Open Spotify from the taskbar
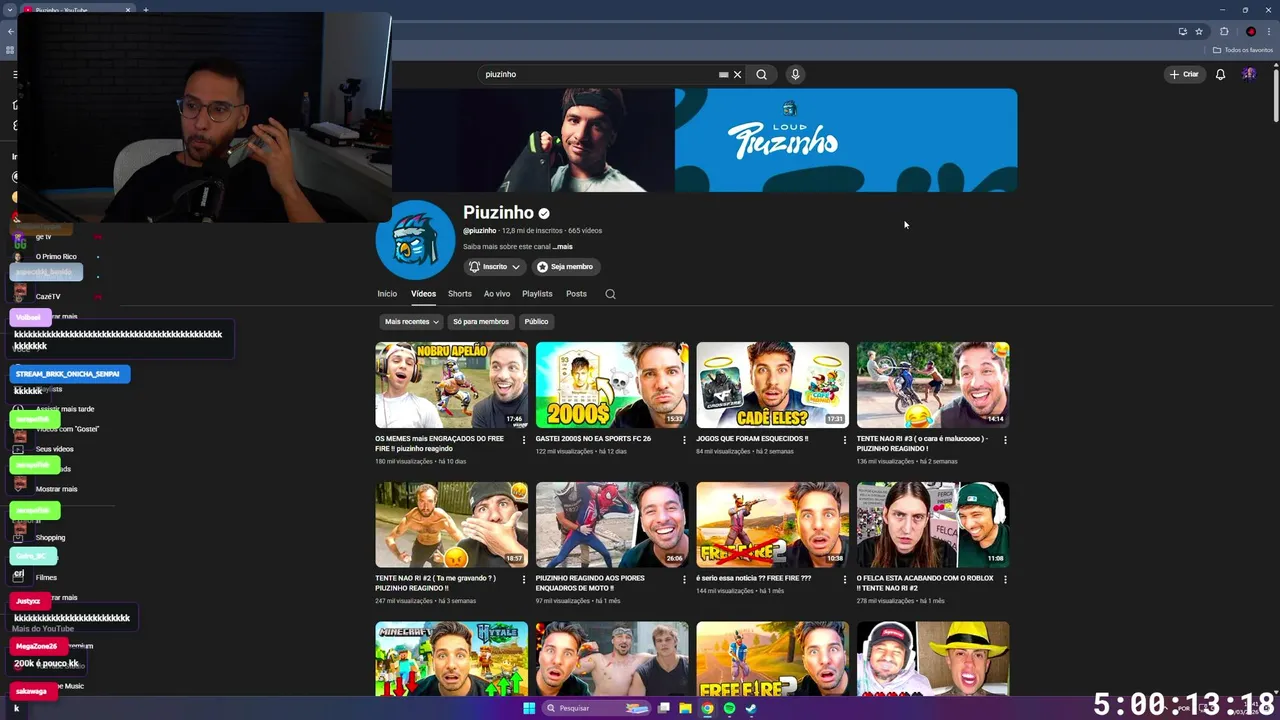 pos(729,708)
